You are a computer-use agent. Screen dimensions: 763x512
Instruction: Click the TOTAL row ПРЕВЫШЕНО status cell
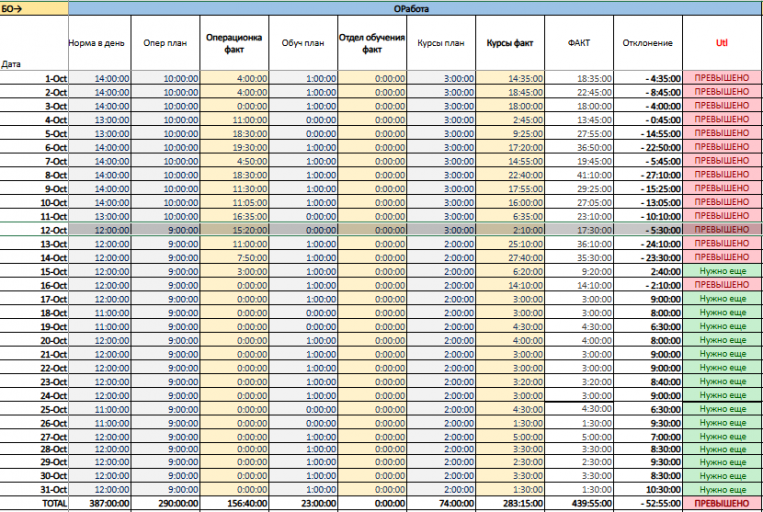coord(722,503)
